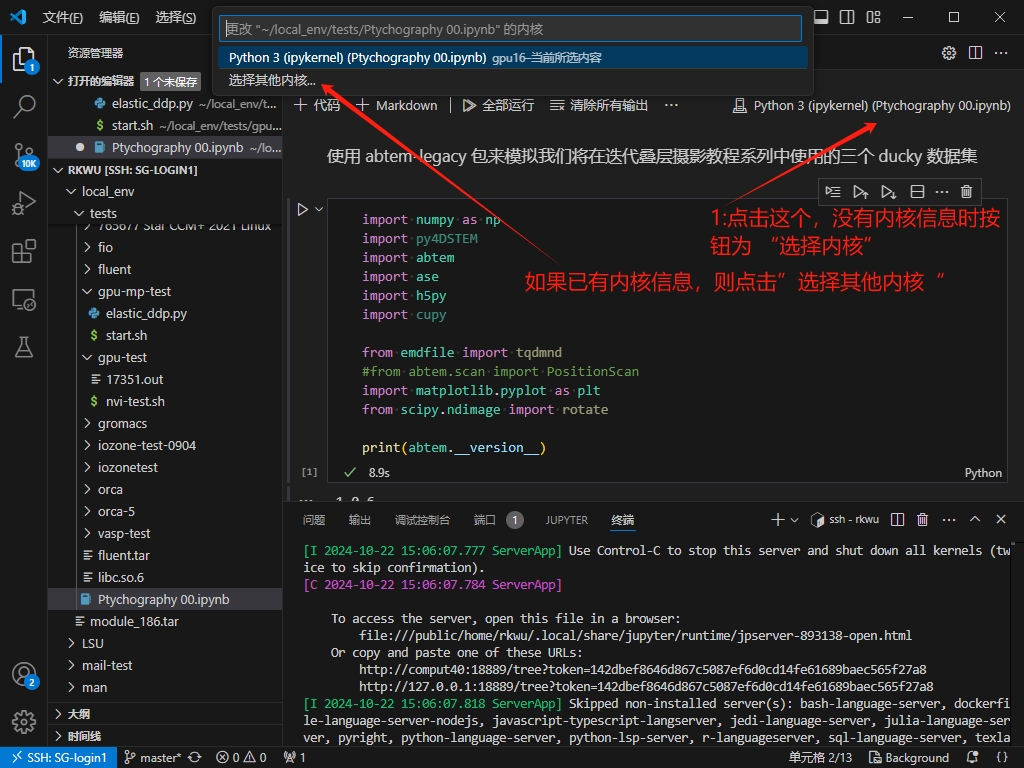This screenshot has height=768, width=1024.
Task: Click 全部运行 to run all cells
Action: (x=498, y=105)
